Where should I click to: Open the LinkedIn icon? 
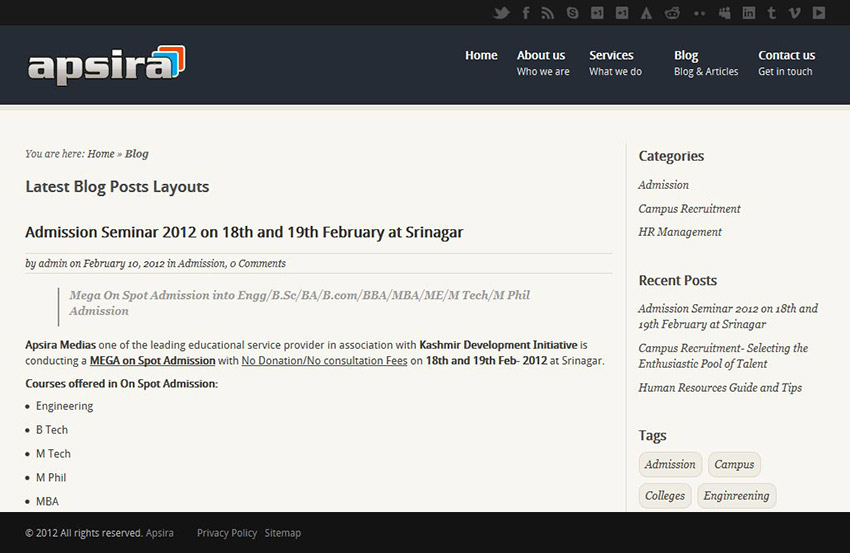(749, 12)
